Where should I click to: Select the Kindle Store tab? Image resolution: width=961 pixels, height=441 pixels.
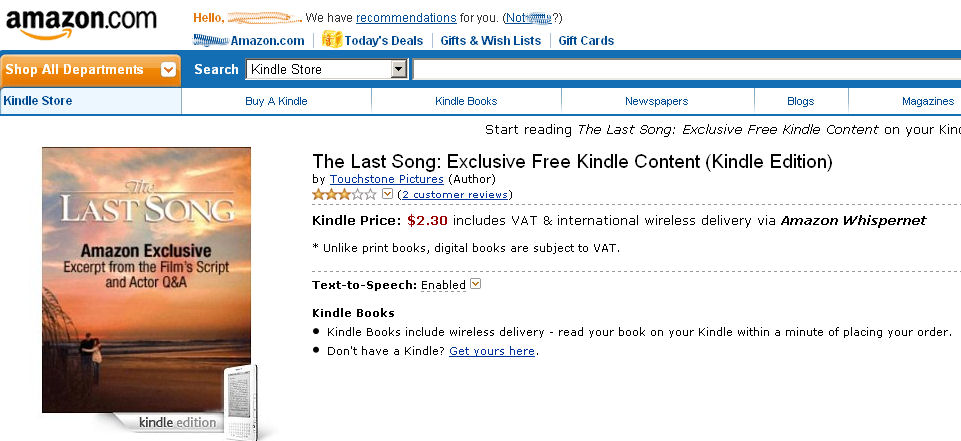coord(38,101)
